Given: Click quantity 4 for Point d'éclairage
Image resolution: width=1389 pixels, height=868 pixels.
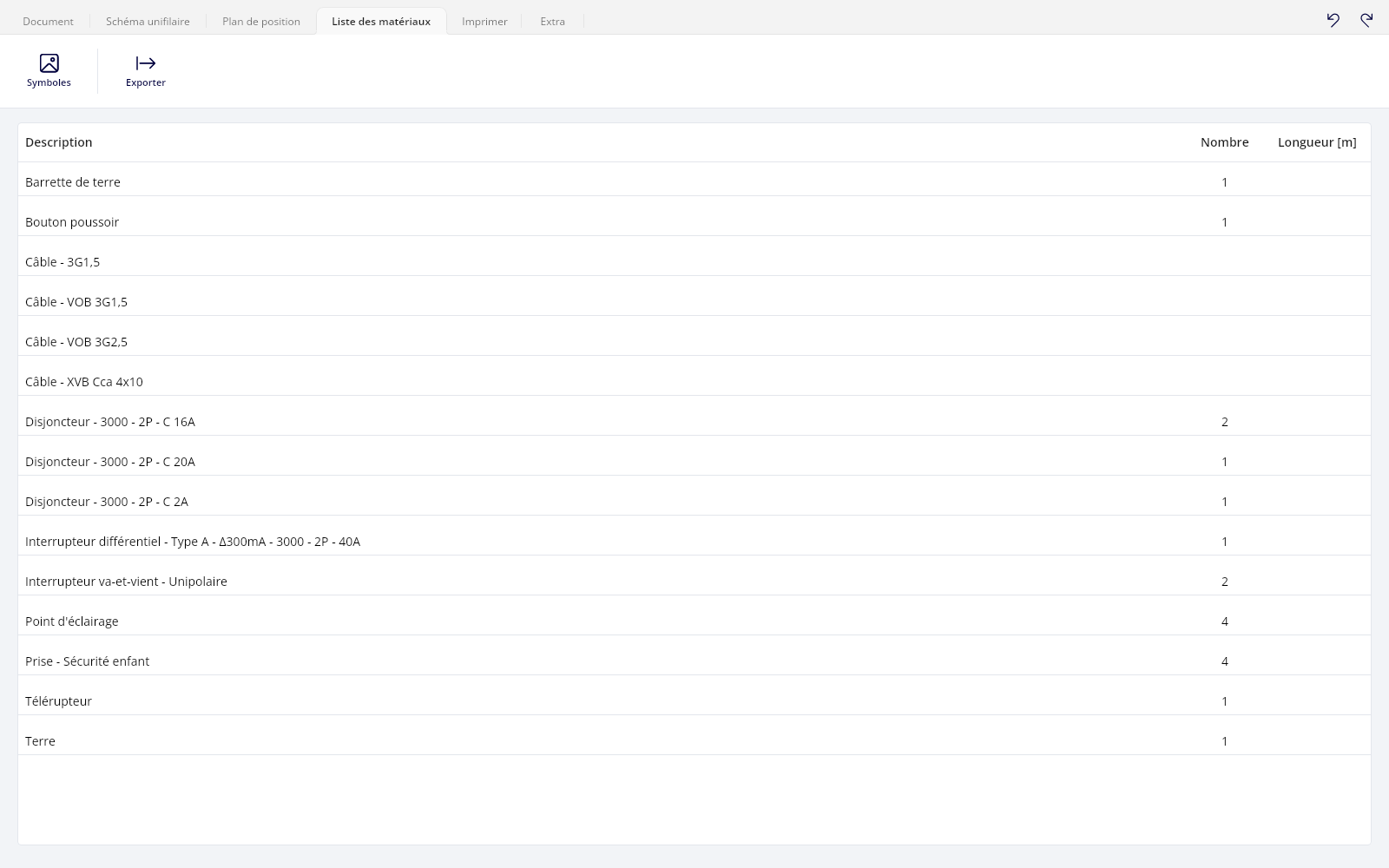Looking at the screenshot, I should coord(1225,621).
